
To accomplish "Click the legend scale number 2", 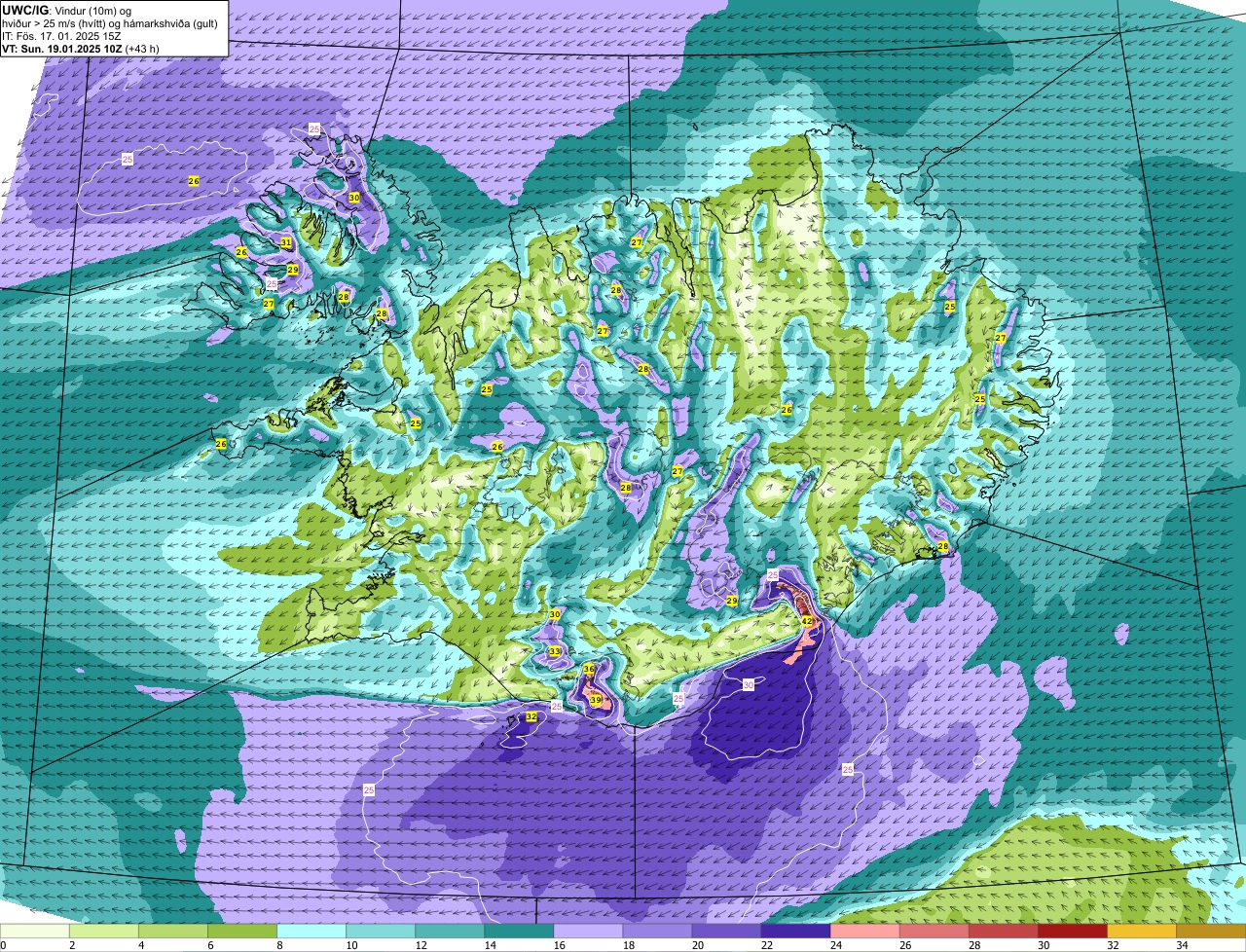I will pos(71,945).
